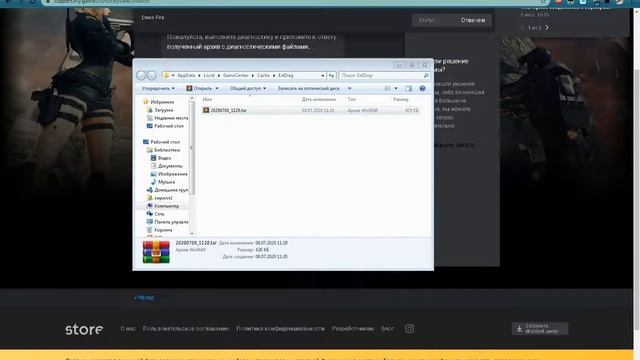Expand the arrow next to Открыть
Image resolution: width=640 pixels, height=360 pixels.
click(217, 89)
